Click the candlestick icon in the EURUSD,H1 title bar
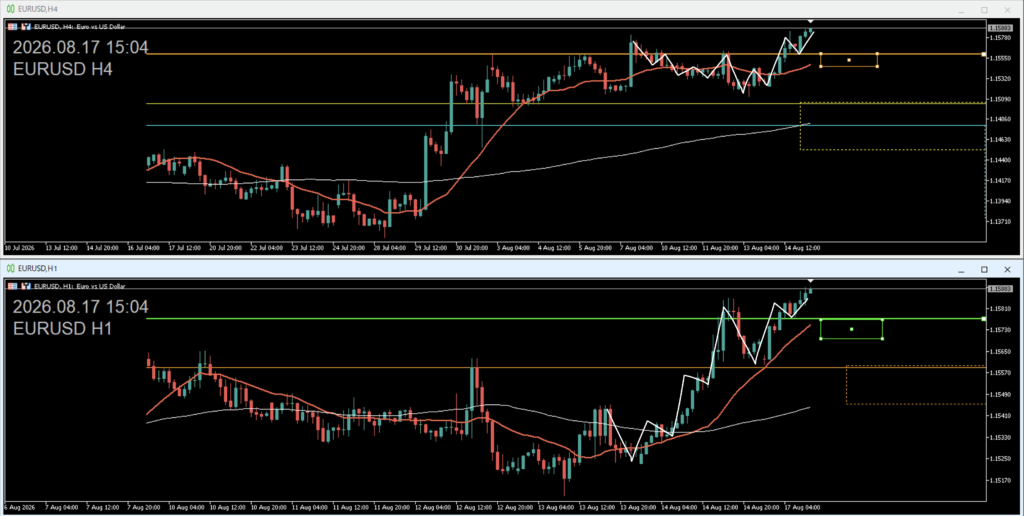Image resolution: width=1024 pixels, height=516 pixels. pos(10,268)
